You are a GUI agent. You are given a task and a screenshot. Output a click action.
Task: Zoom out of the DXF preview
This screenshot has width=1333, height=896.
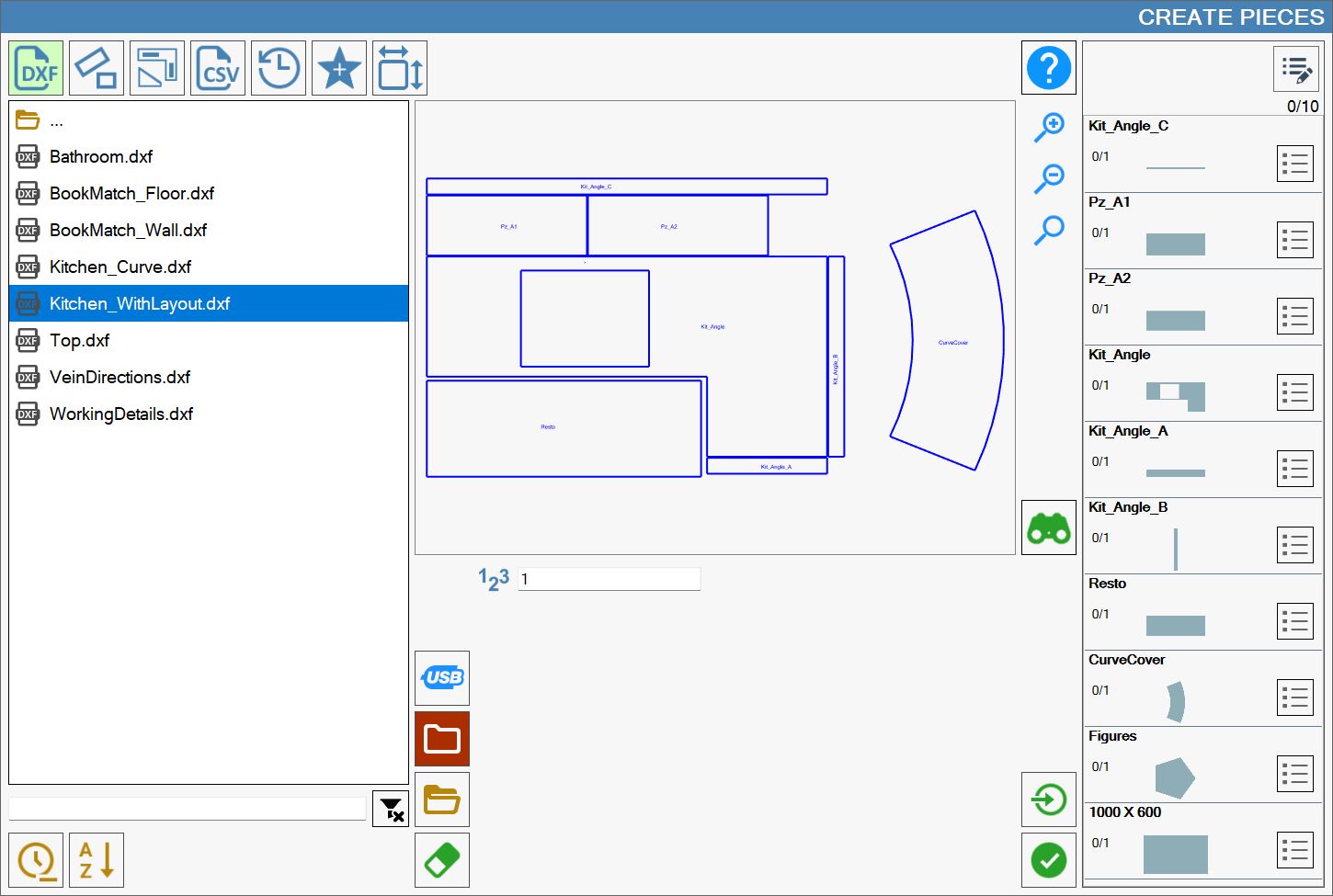point(1049,178)
